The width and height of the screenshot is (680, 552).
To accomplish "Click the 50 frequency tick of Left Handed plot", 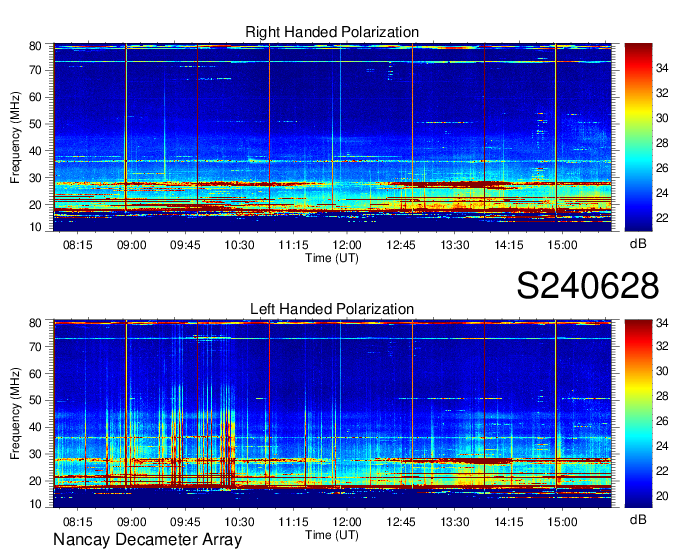I will pos(35,401).
